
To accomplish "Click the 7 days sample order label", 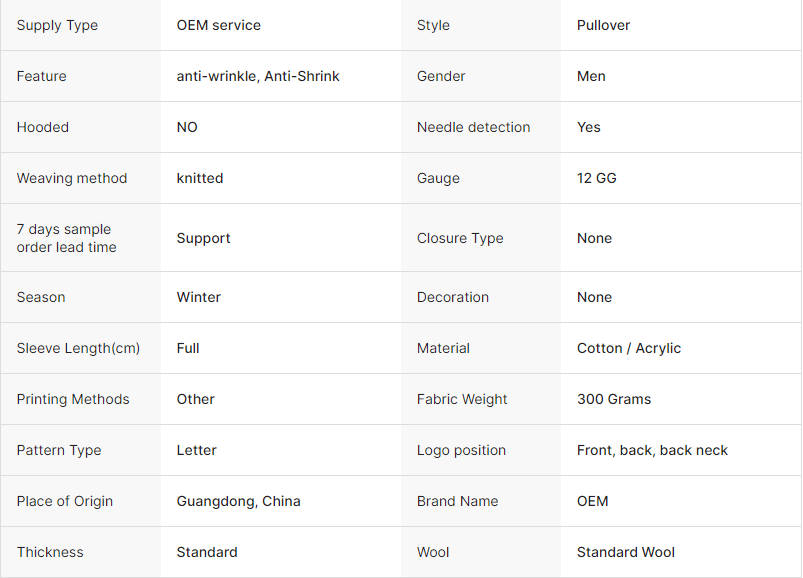I will [66, 238].
